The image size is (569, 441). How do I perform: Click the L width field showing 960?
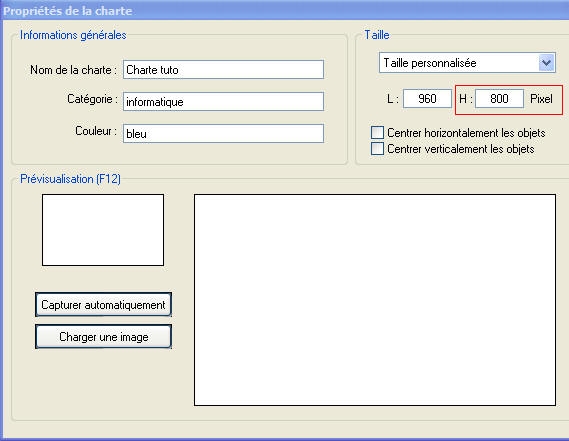point(427,98)
